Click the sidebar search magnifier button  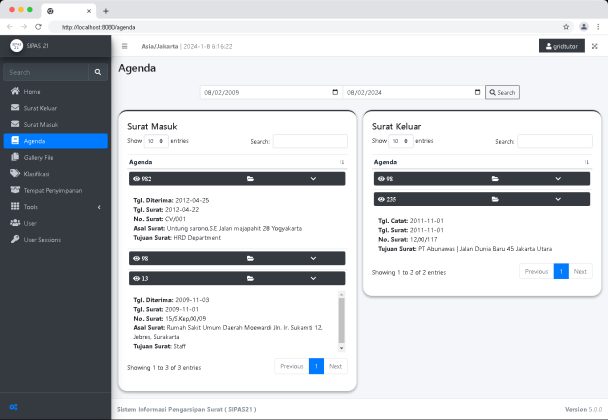(97, 72)
